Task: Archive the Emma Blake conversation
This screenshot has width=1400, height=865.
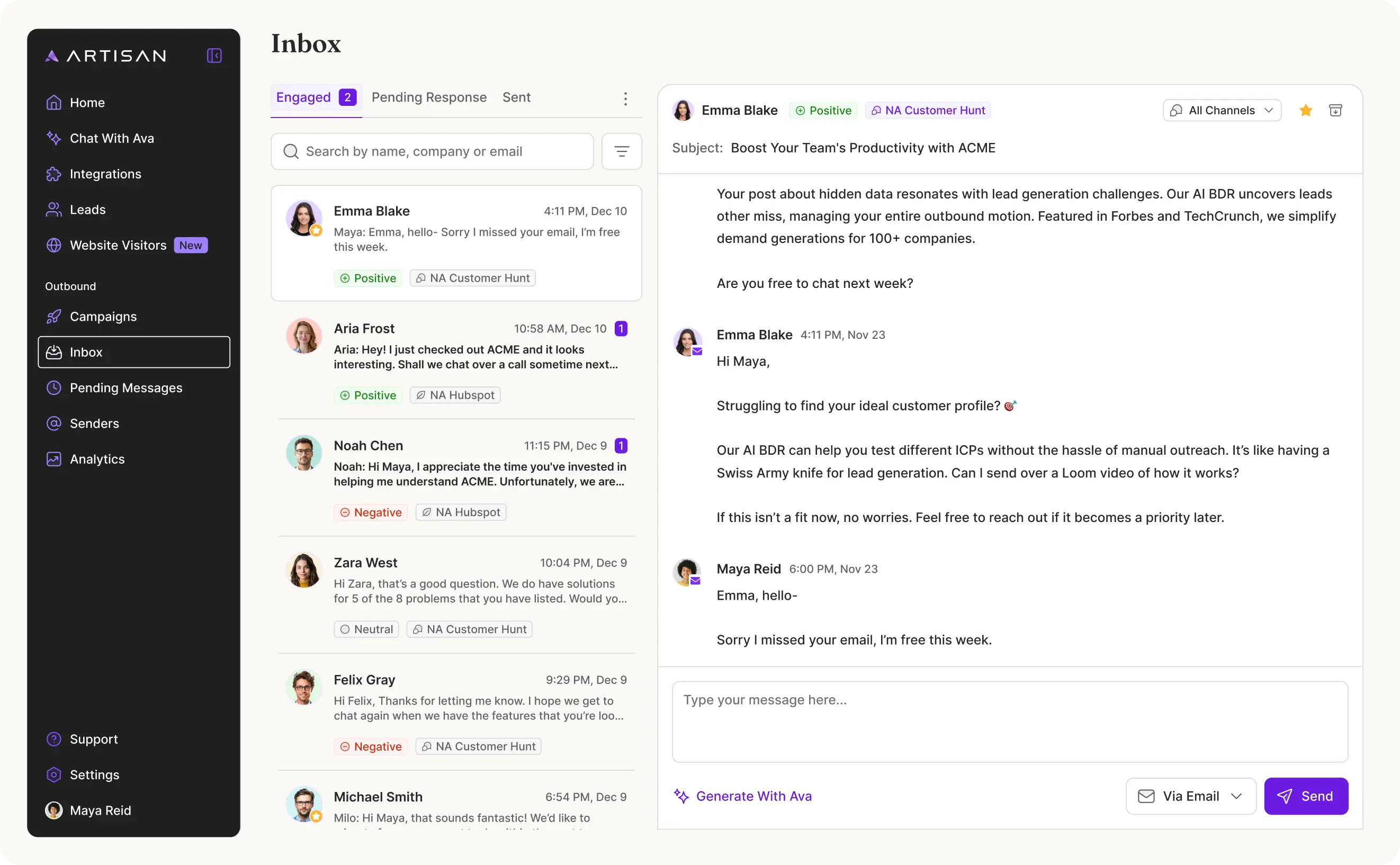Action: point(1336,110)
